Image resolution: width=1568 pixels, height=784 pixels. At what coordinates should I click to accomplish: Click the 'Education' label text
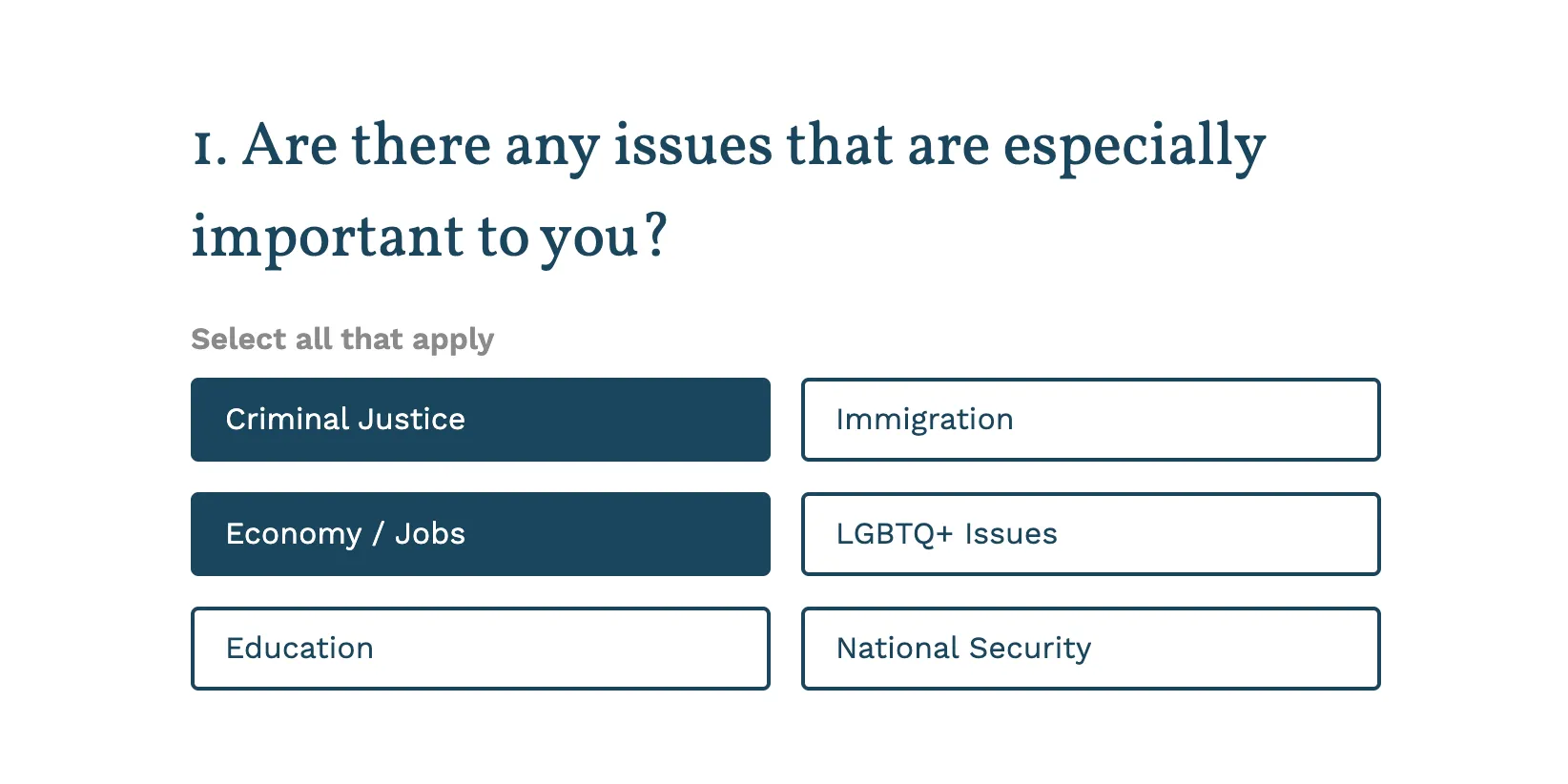tap(299, 649)
